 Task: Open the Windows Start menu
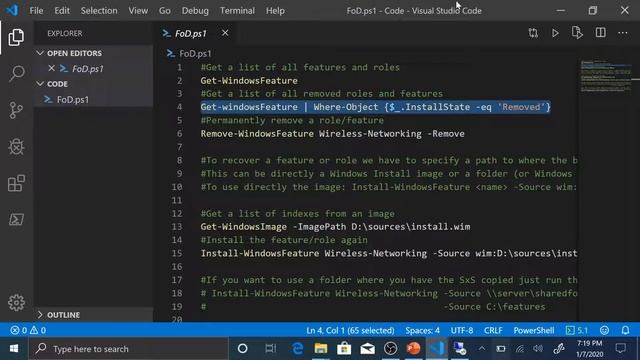(x=14, y=349)
